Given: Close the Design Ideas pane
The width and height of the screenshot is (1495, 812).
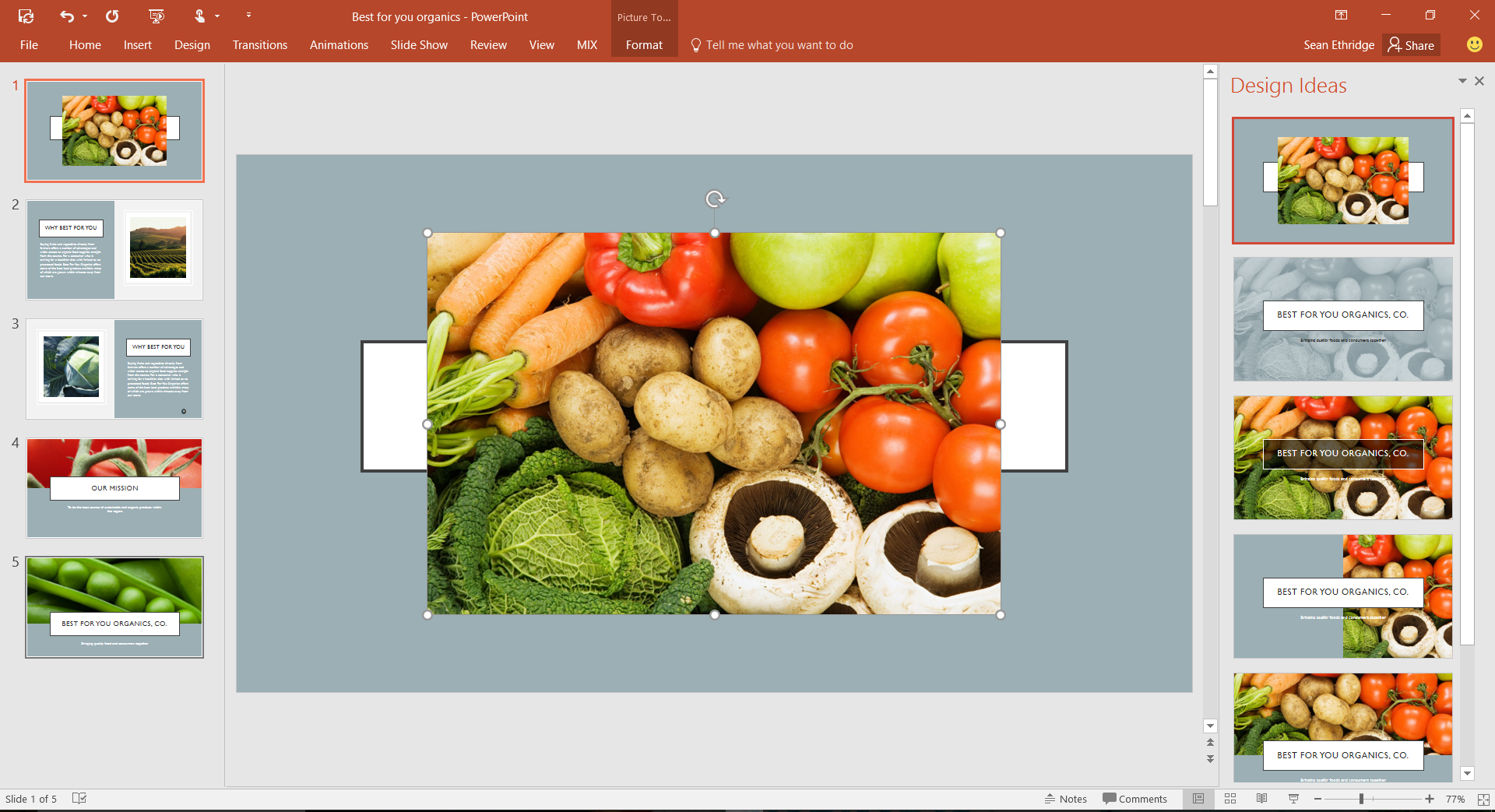Looking at the screenshot, I should point(1479,81).
